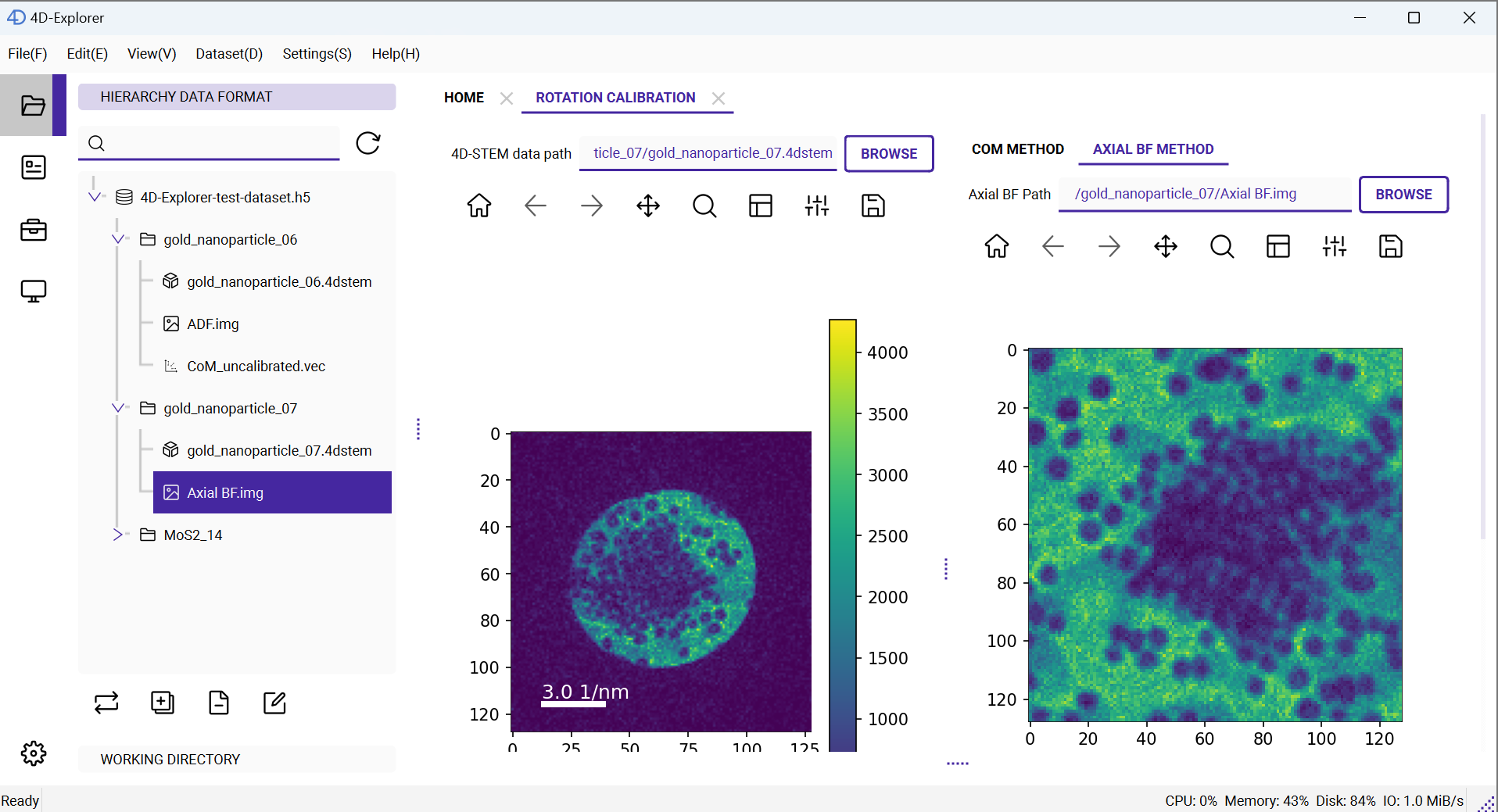Open the task list sidebar icon
The height and width of the screenshot is (812, 1498).
click(x=33, y=167)
